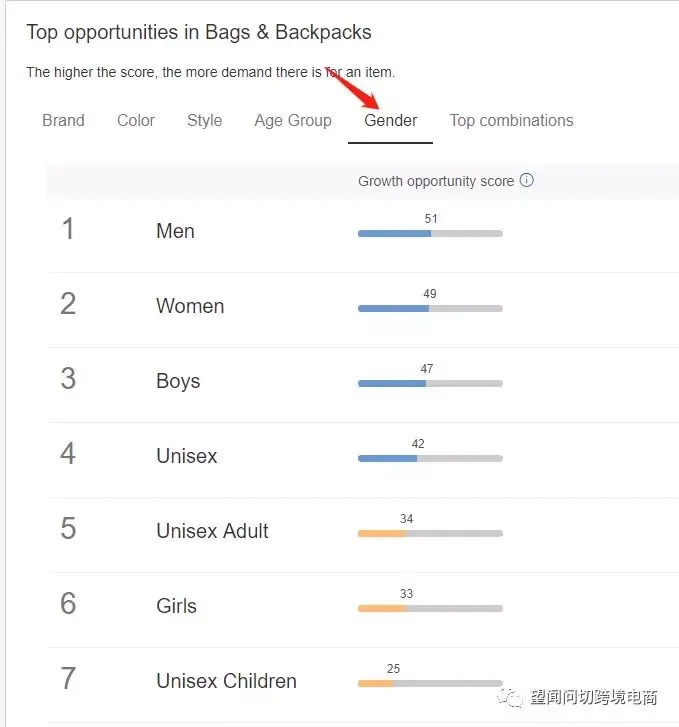Image resolution: width=679 pixels, height=727 pixels.
Task: Click the WeChat logo watermark icon
Action: pyautogui.click(x=510, y=697)
